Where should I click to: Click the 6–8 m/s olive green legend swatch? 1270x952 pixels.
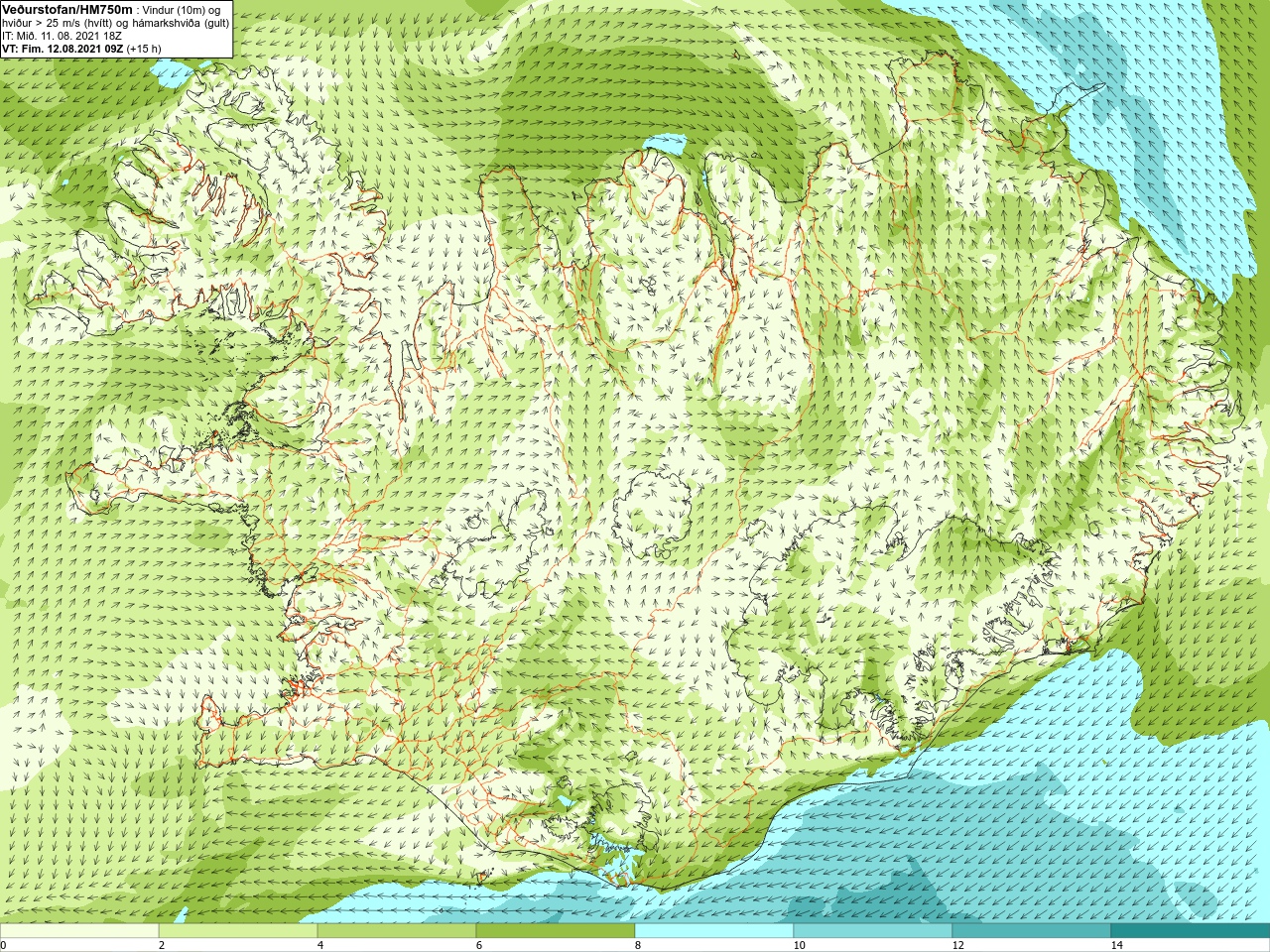pos(556,931)
